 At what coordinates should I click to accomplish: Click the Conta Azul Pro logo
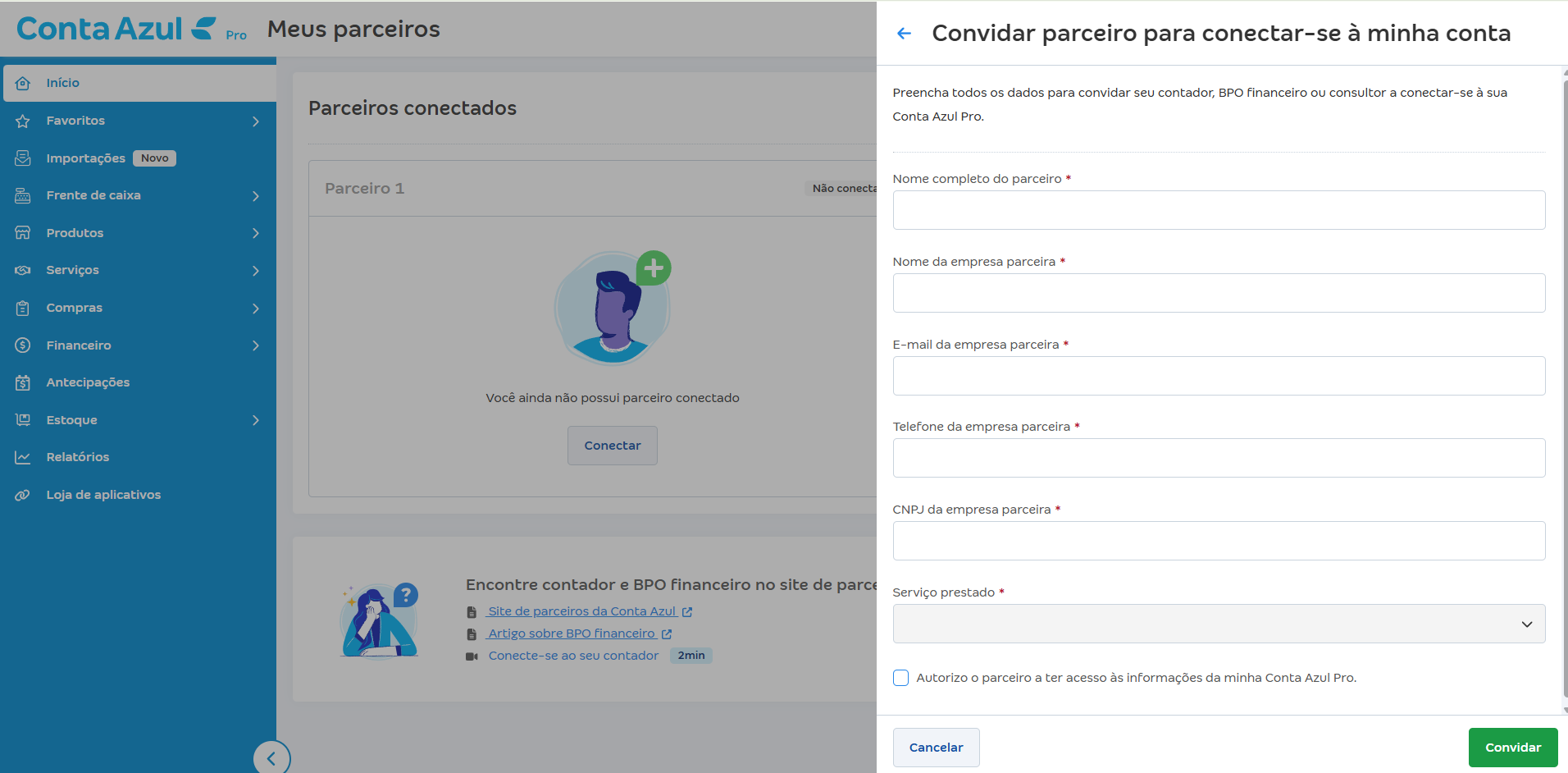pos(131,29)
